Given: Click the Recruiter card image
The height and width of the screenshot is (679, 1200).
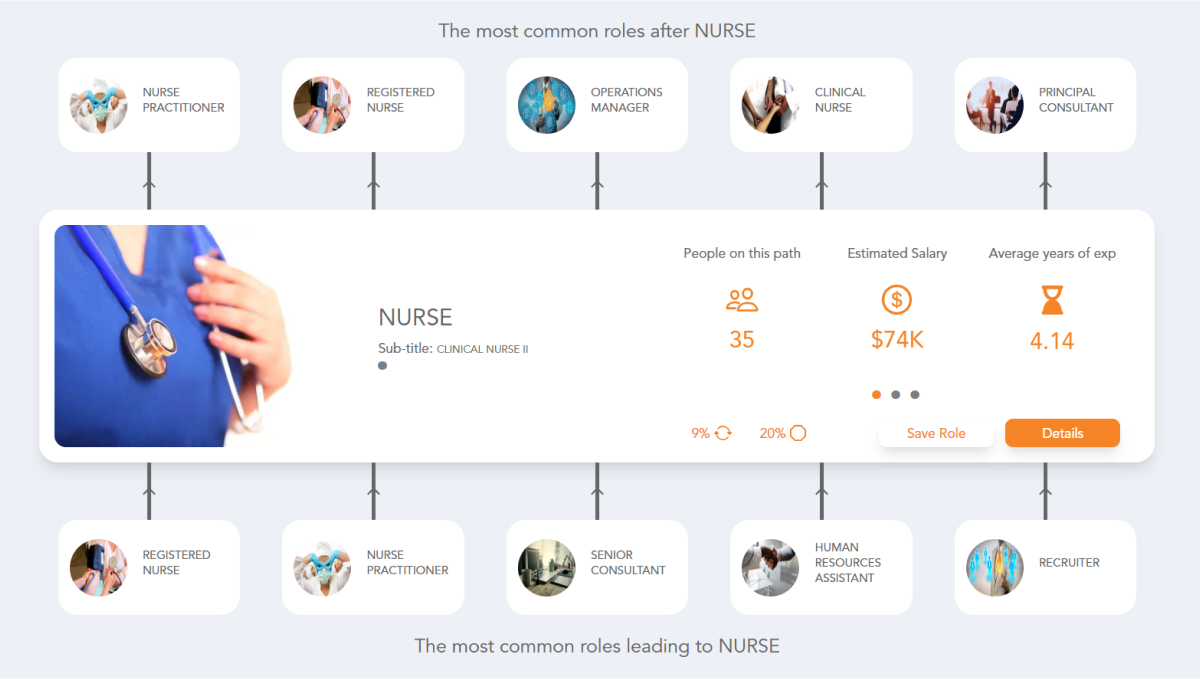Looking at the screenshot, I should tap(995, 567).
